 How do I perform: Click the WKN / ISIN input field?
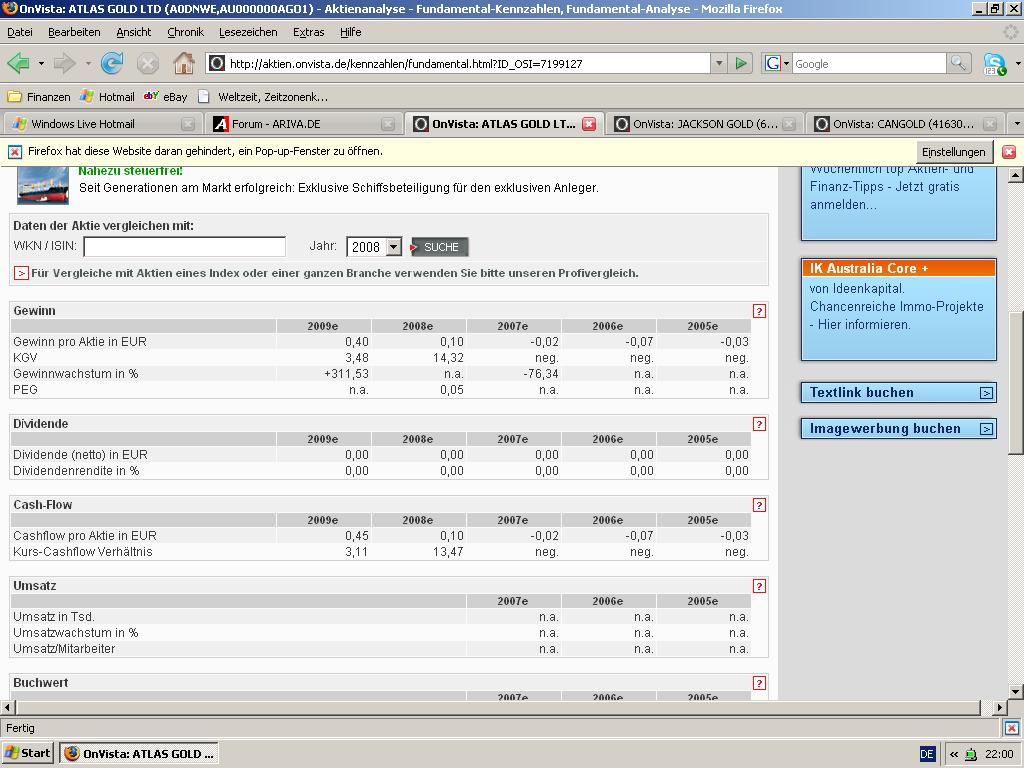(185, 247)
